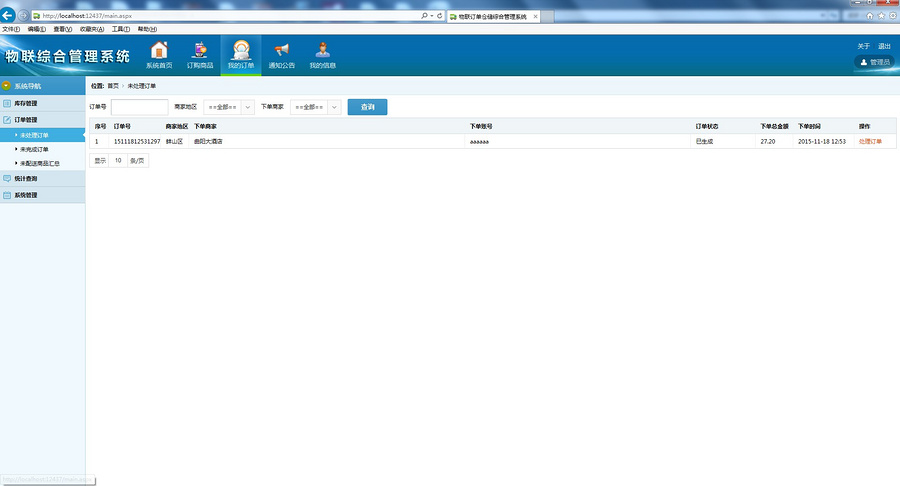The height and width of the screenshot is (486, 900).
Task: Select the 我的订单 icon in top navigation
Action: tap(241, 50)
